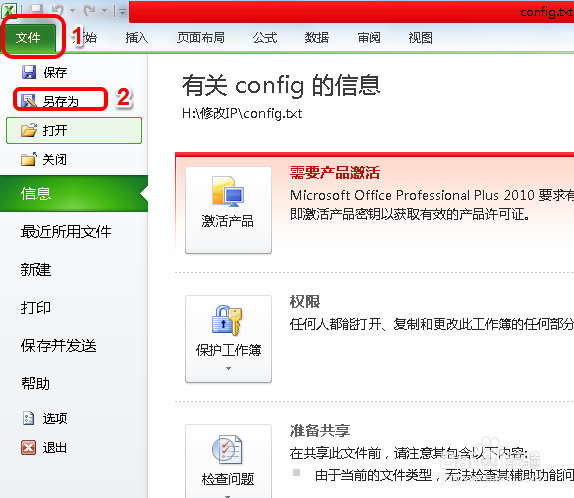
Task: Open the 公式 ribbon tab
Action: click(x=265, y=37)
